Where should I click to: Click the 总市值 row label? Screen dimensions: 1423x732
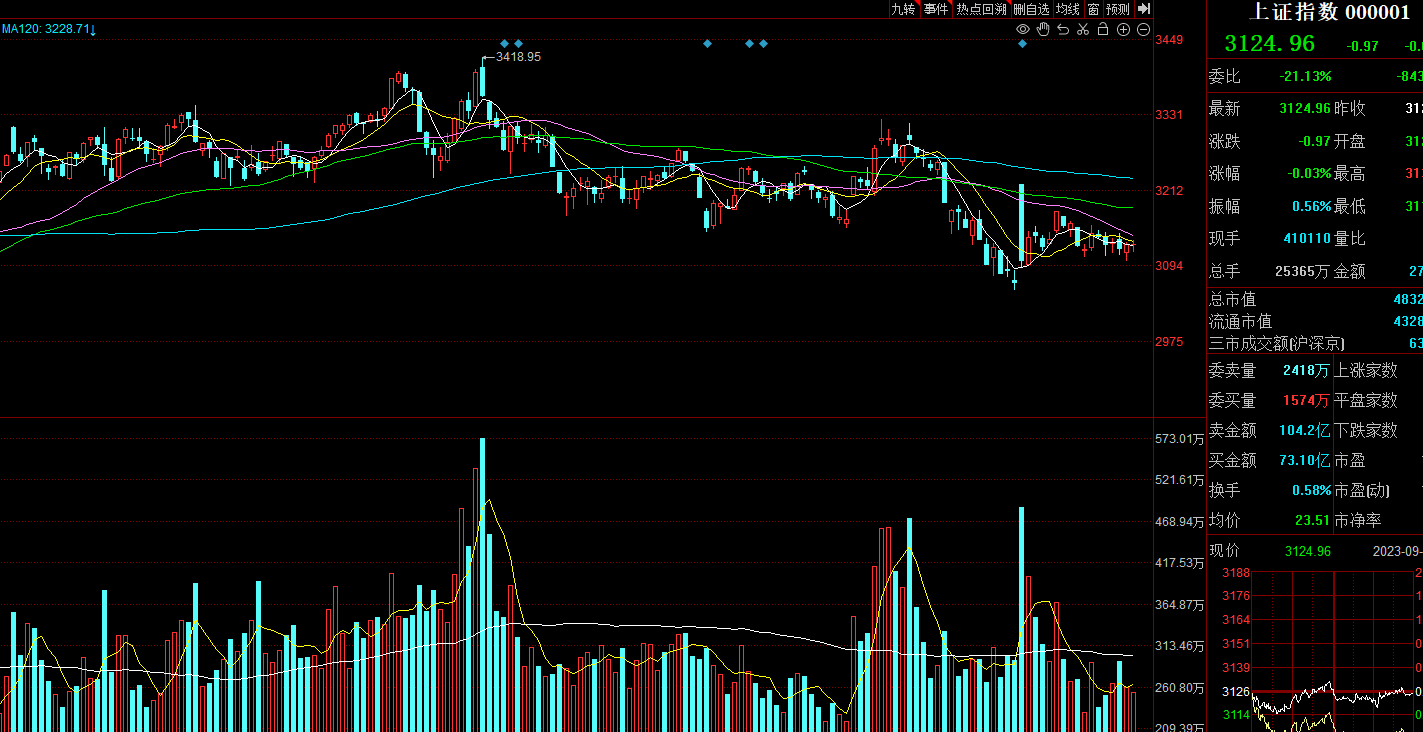(x=1233, y=299)
